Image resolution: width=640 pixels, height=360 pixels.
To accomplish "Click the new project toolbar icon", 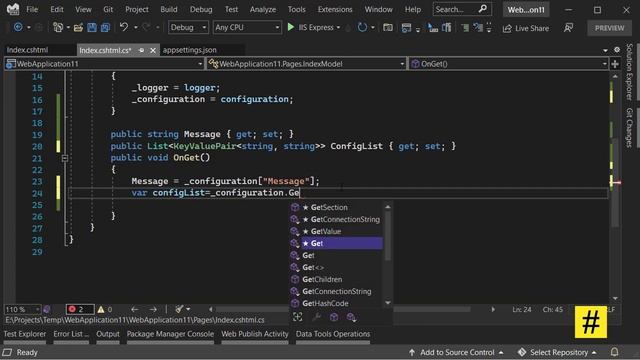I will point(58,27).
